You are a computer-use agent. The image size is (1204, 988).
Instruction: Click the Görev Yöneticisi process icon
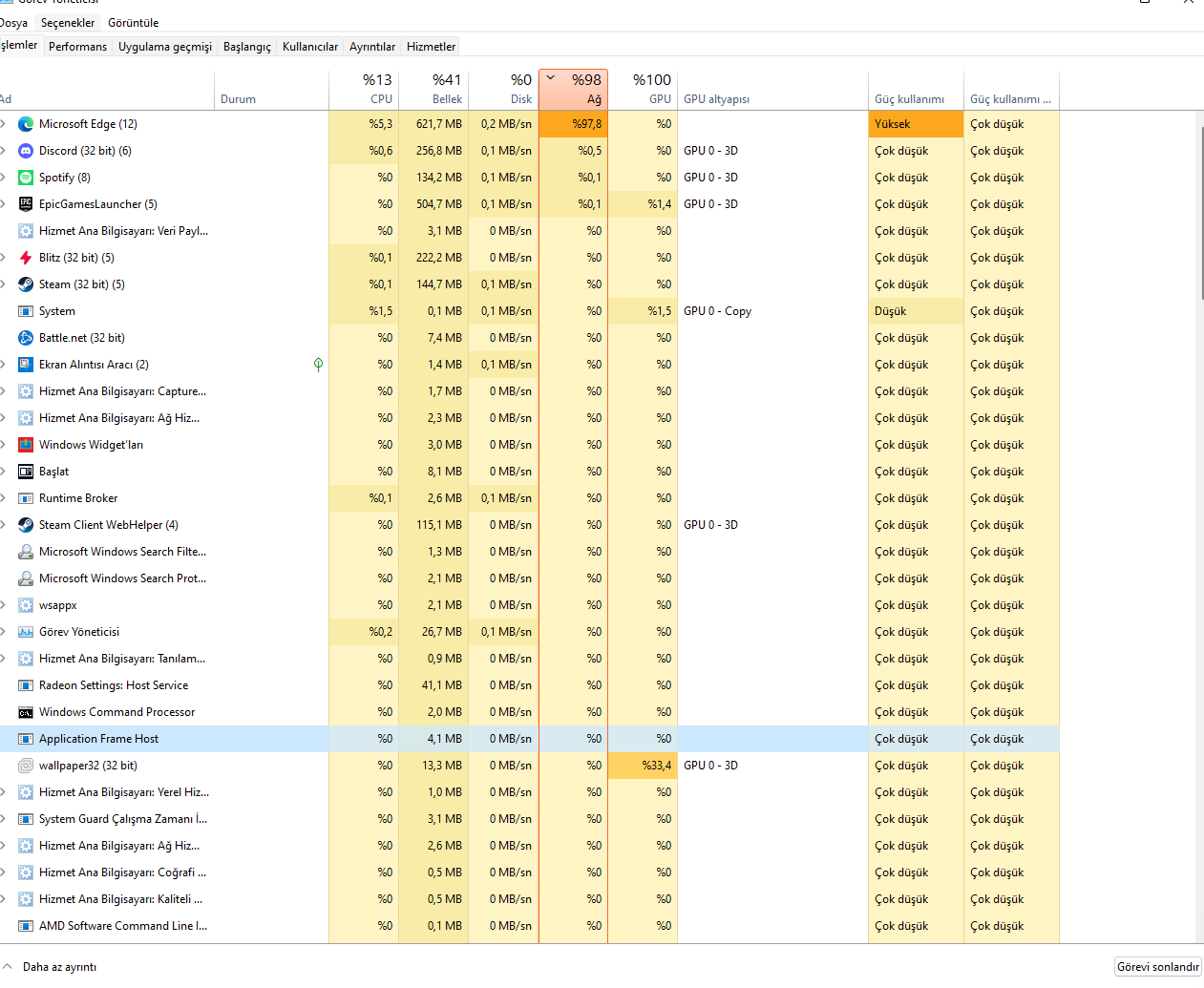click(x=26, y=632)
